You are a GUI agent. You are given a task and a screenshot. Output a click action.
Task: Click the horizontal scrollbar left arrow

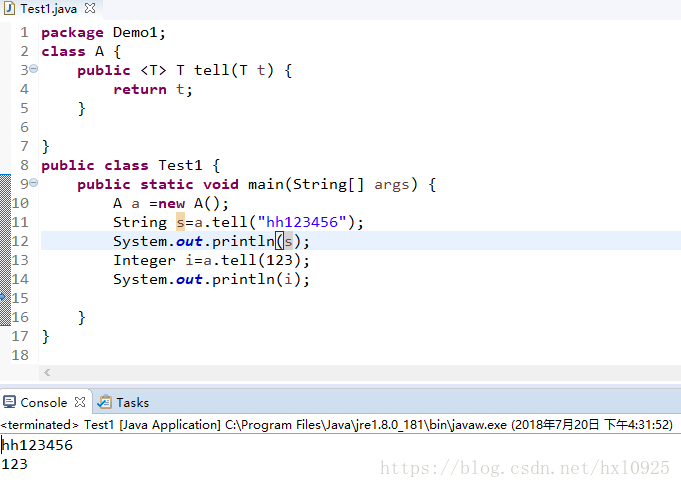pyautogui.click(x=47, y=372)
